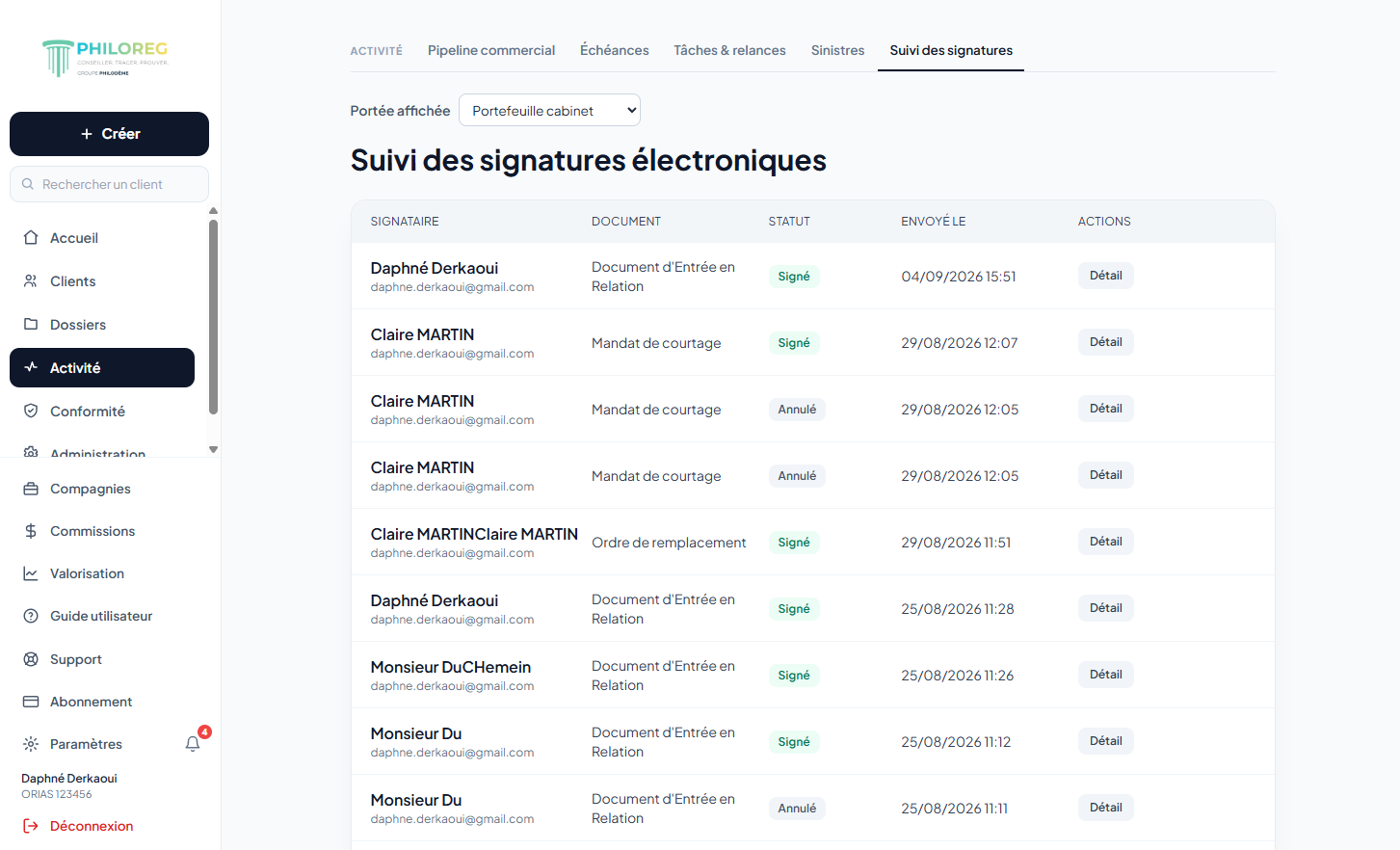The width and height of the screenshot is (1400, 850).
Task: Go to Tâches & relances tab
Action: coord(729,50)
